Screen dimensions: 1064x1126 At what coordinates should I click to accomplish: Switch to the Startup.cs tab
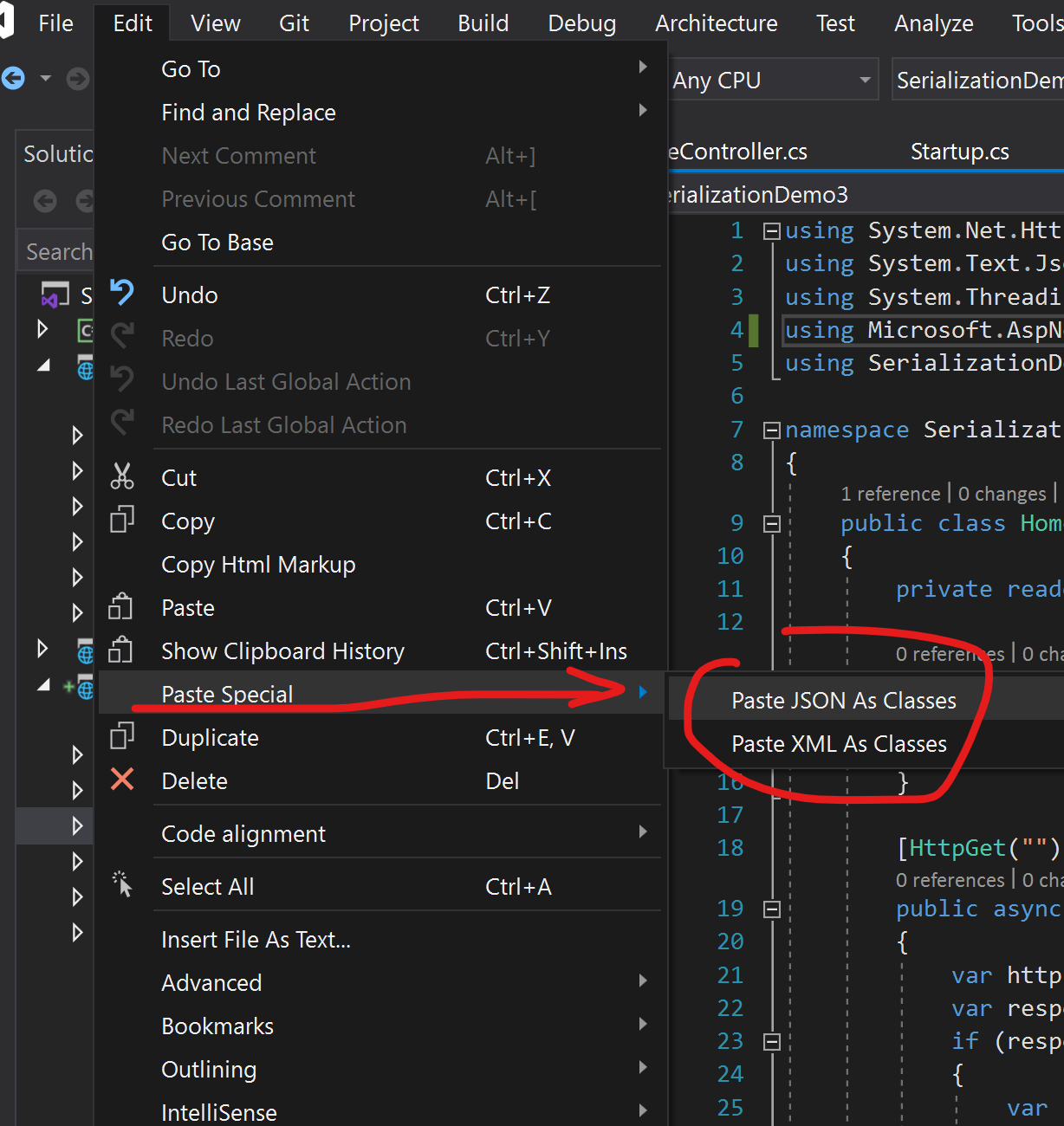[959, 152]
